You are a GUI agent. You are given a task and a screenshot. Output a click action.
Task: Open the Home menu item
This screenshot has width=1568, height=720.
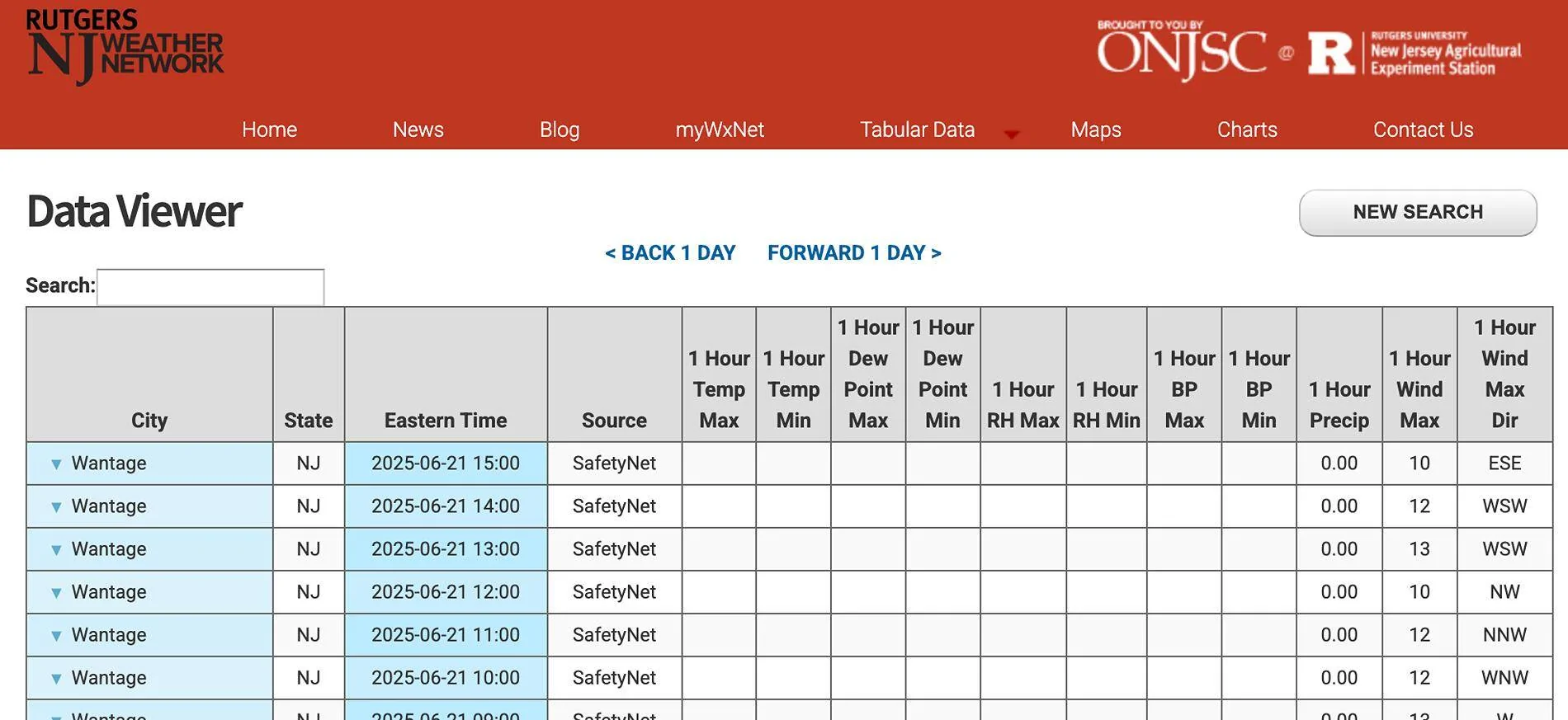click(269, 129)
